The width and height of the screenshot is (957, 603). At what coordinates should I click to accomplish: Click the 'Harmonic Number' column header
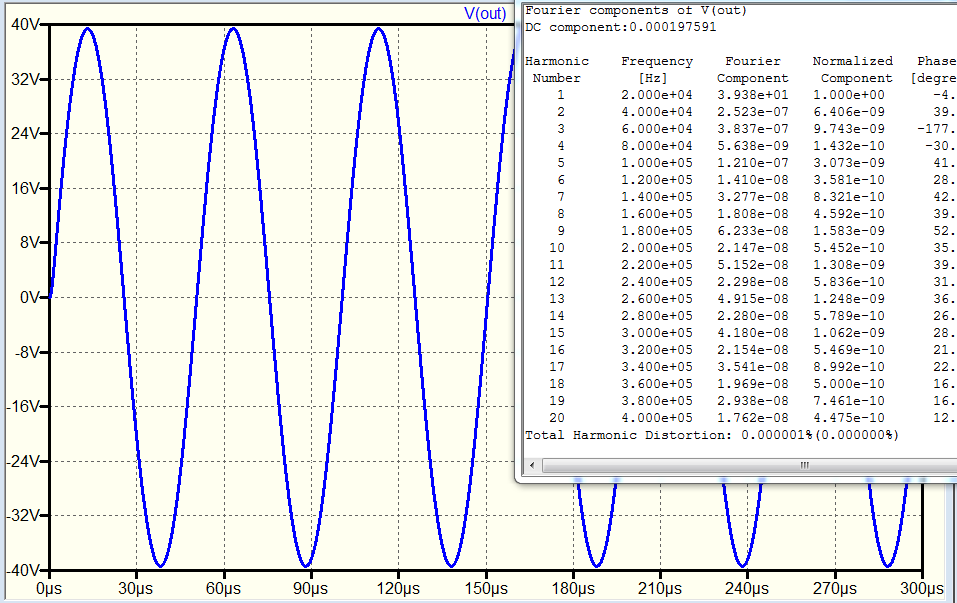(x=557, y=70)
